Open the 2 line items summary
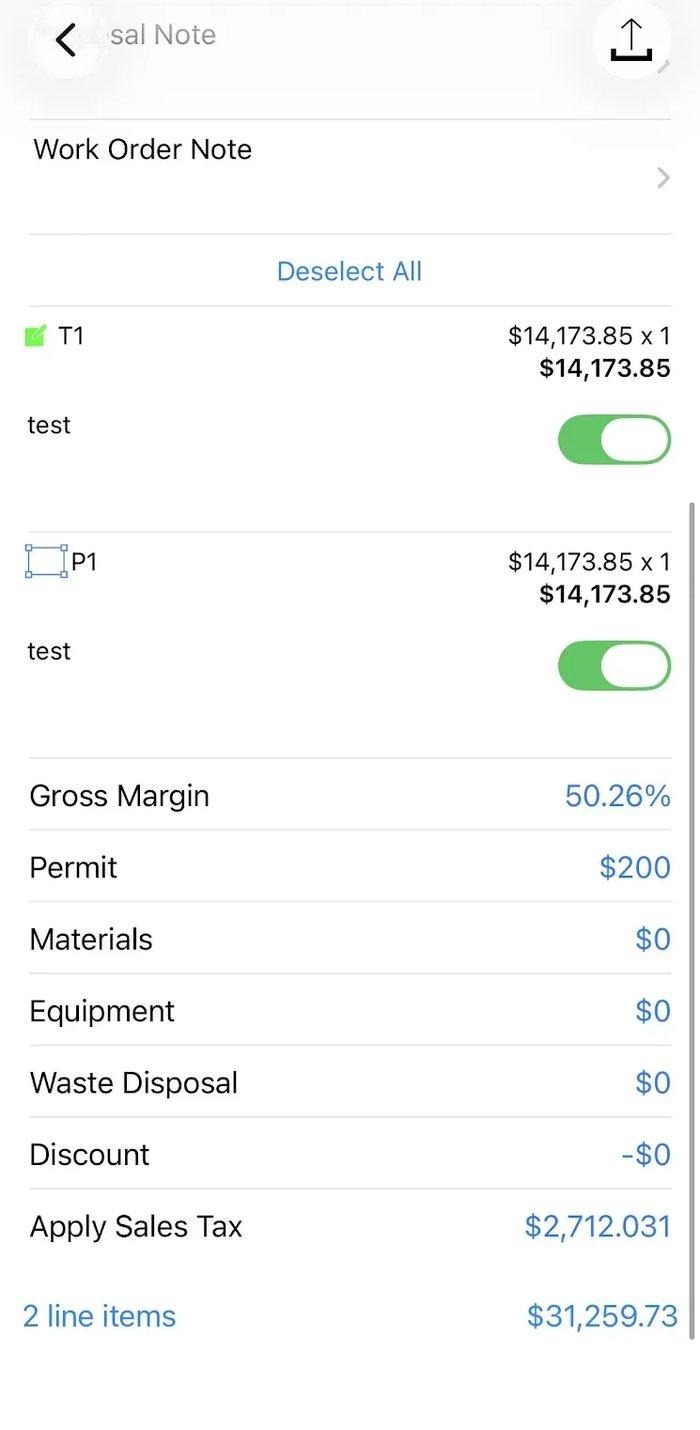700x1430 pixels. 99,1316
